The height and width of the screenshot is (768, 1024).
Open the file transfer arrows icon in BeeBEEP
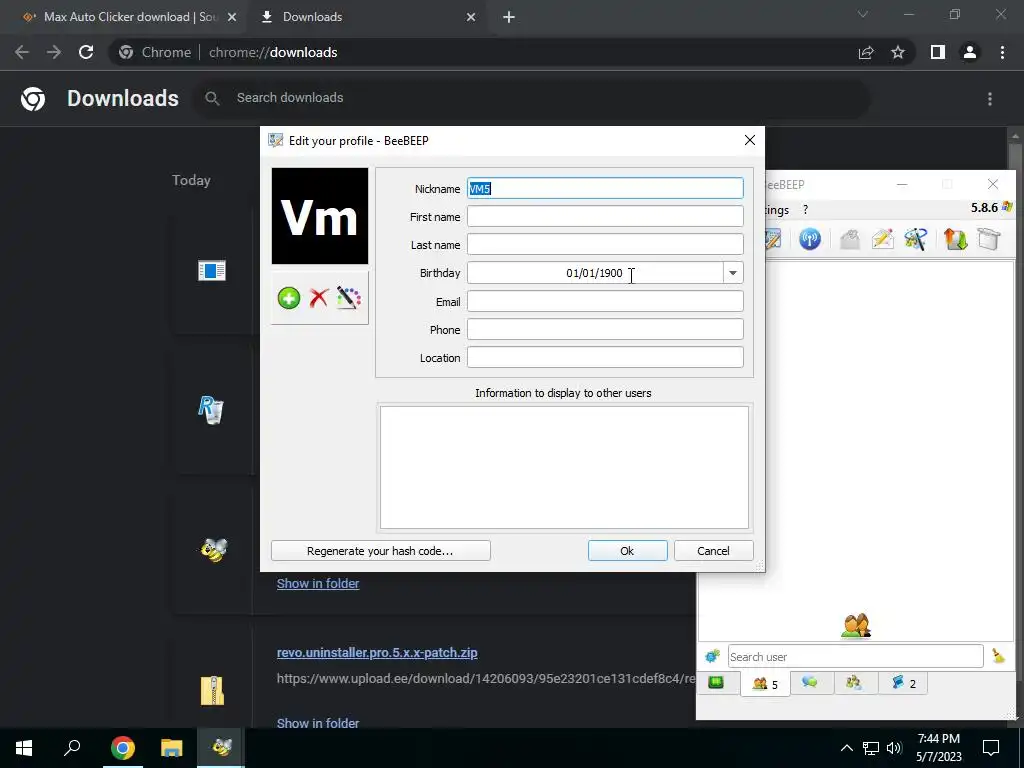955,239
